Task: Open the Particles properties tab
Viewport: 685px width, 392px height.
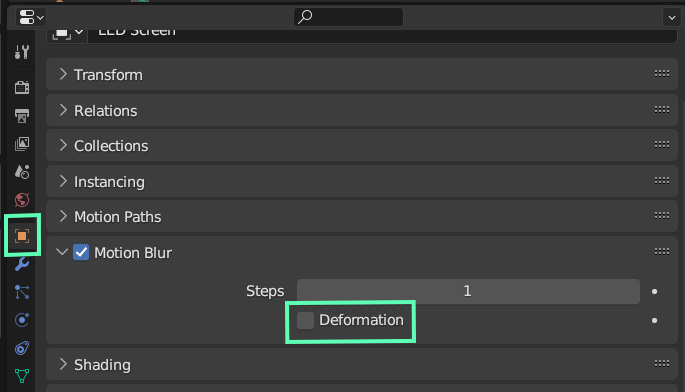Action: point(21,292)
